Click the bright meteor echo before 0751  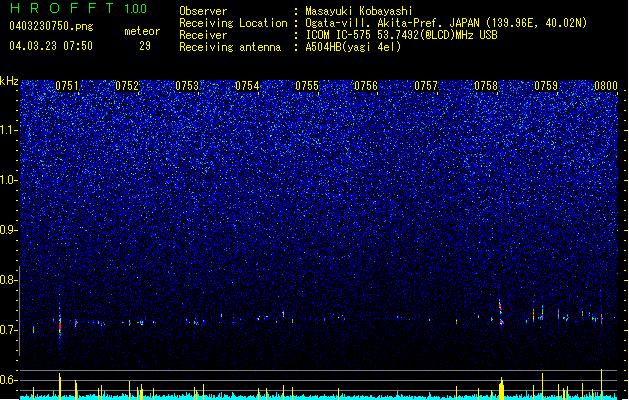point(60,323)
